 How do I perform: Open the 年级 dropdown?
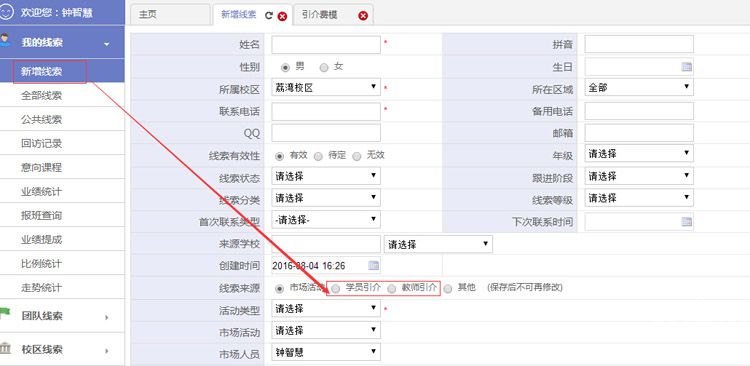[639, 154]
